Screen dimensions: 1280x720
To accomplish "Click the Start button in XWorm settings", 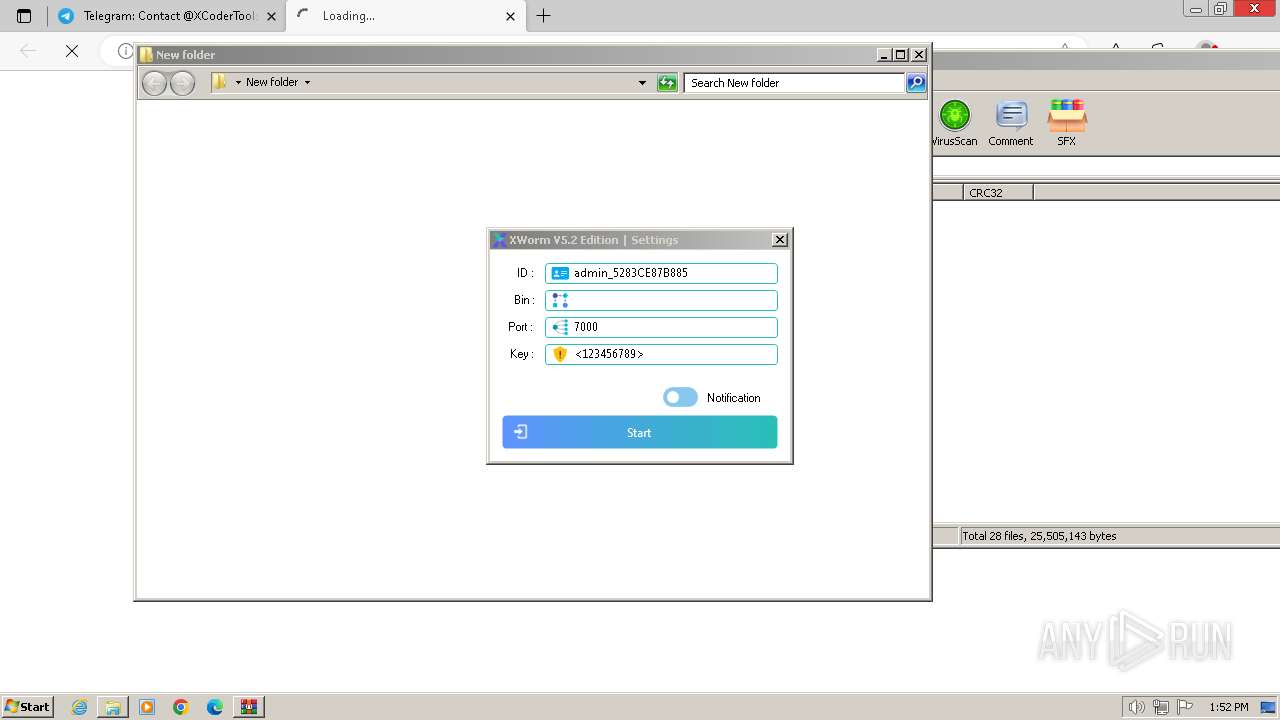I will pyautogui.click(x=639, y=432).
